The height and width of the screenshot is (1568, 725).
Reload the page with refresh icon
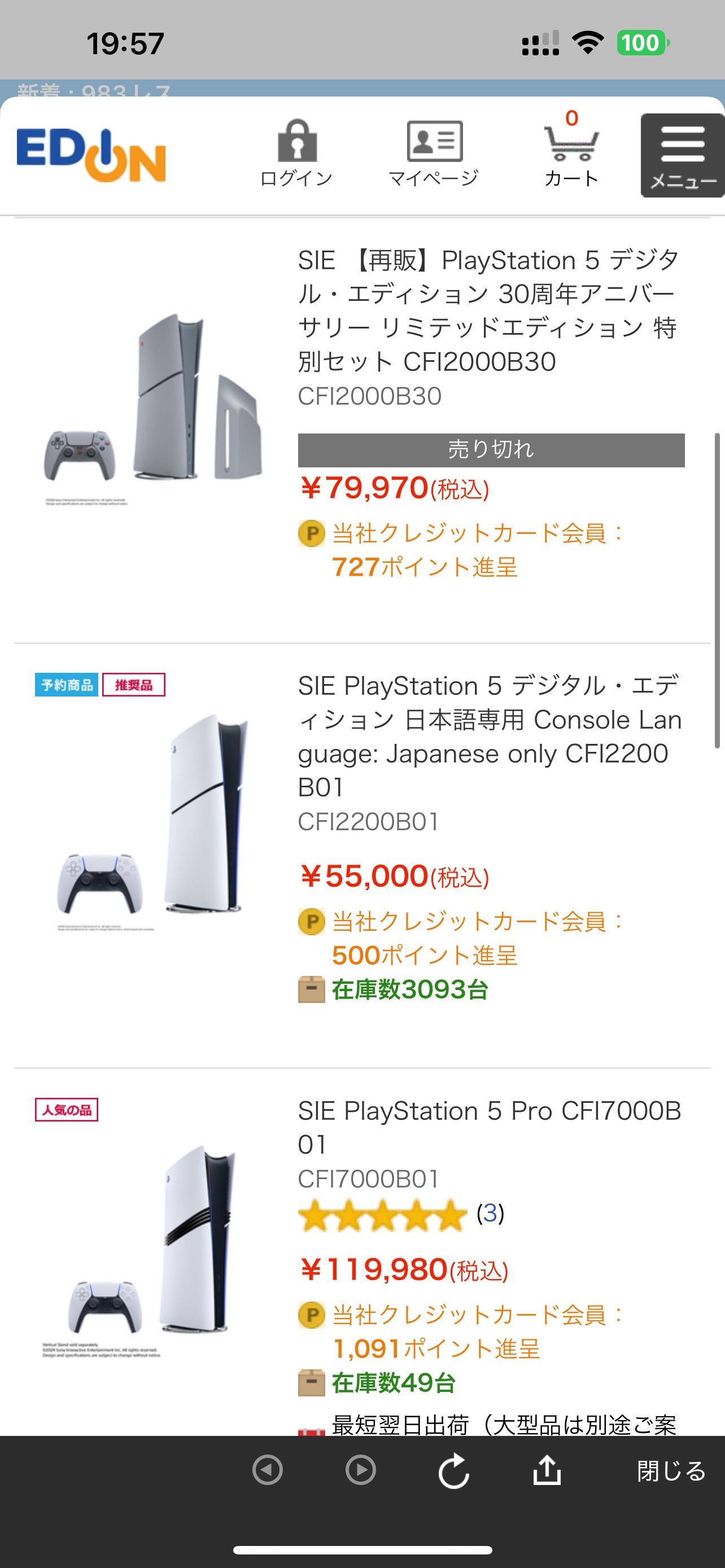click(453, 1471)
